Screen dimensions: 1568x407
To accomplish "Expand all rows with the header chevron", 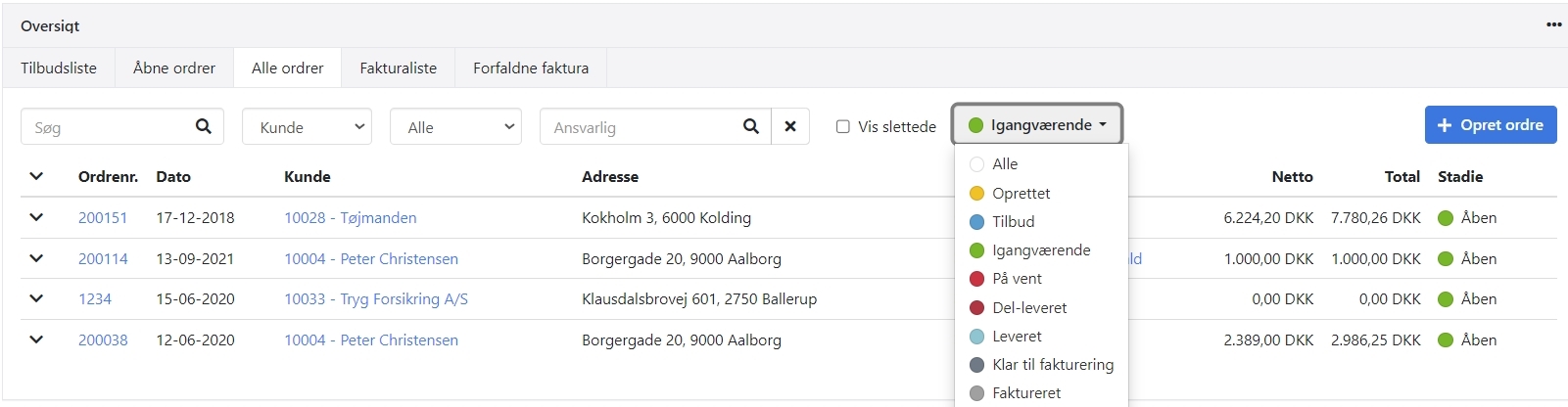I will (x=36, y=177).
